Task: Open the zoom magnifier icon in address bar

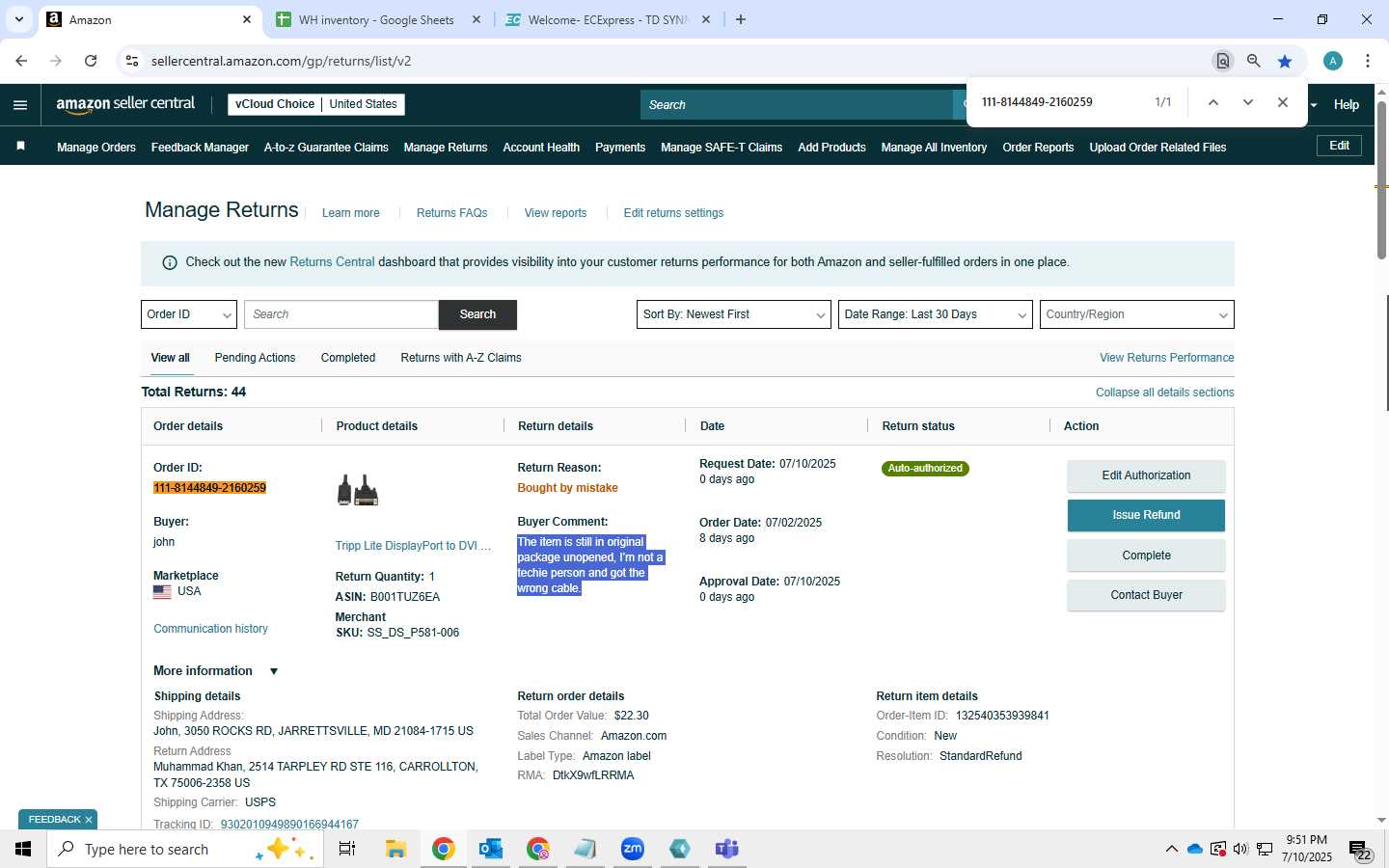Action: [1253, 61]
